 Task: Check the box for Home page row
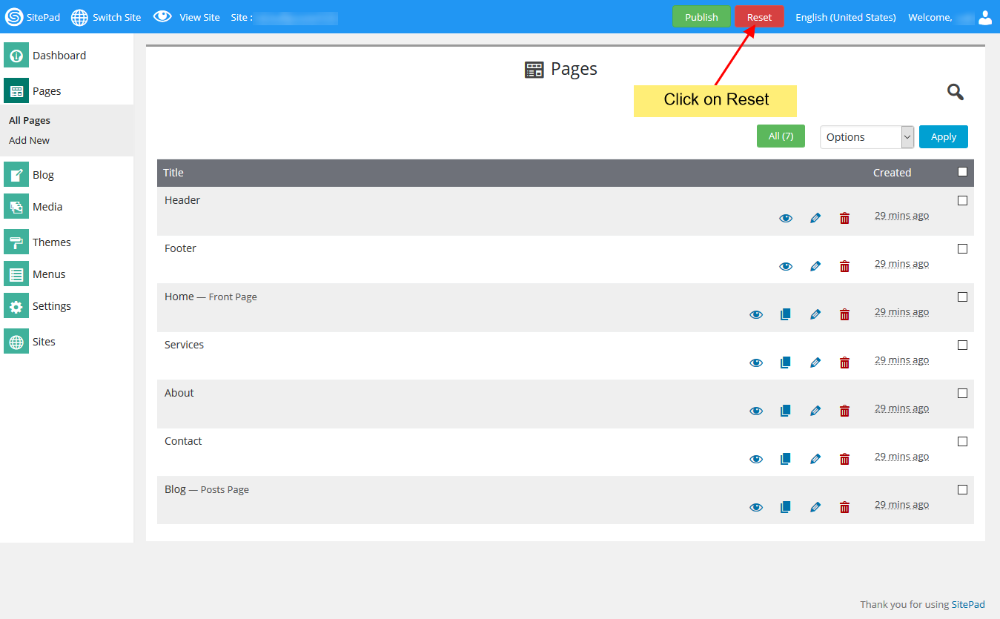(962, 297)
